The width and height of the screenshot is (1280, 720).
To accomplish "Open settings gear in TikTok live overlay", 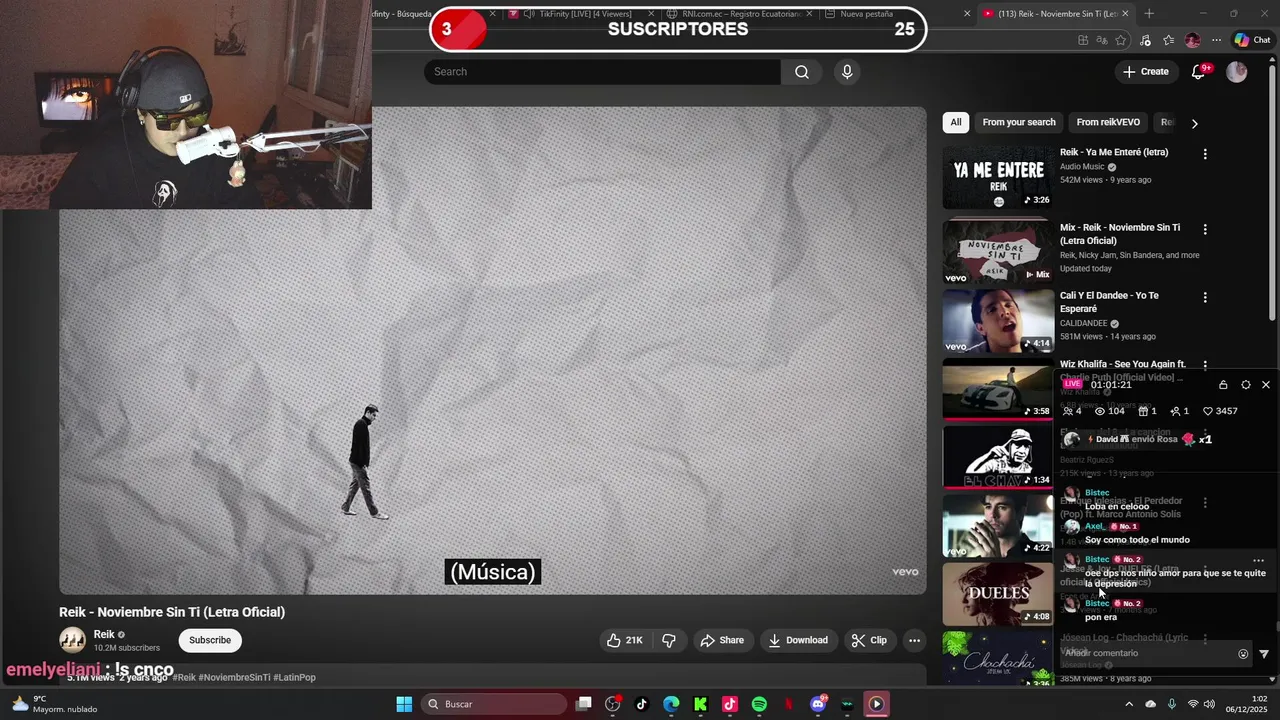I will coord(1245,385).
